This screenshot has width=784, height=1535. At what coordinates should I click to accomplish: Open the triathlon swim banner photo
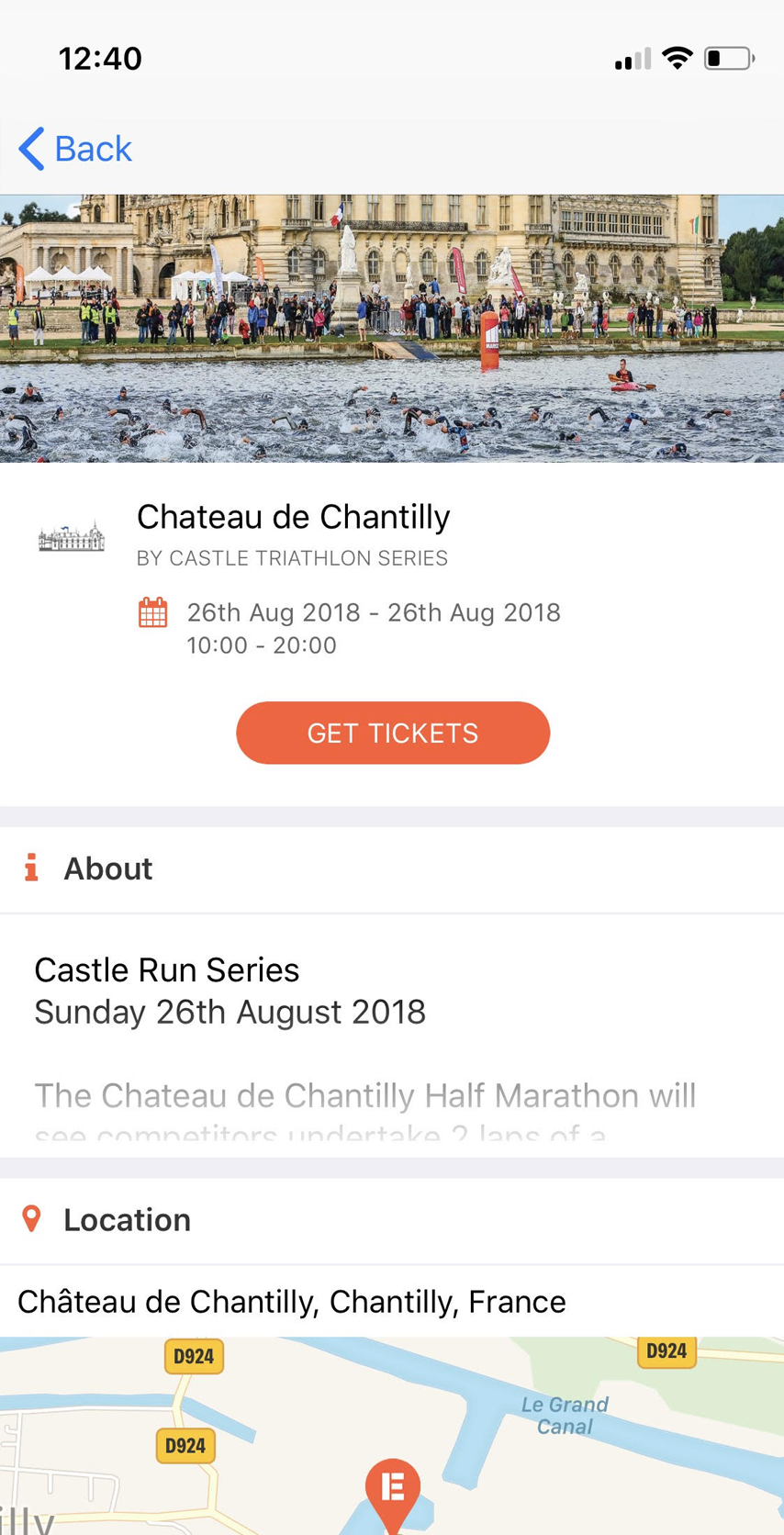392,328
